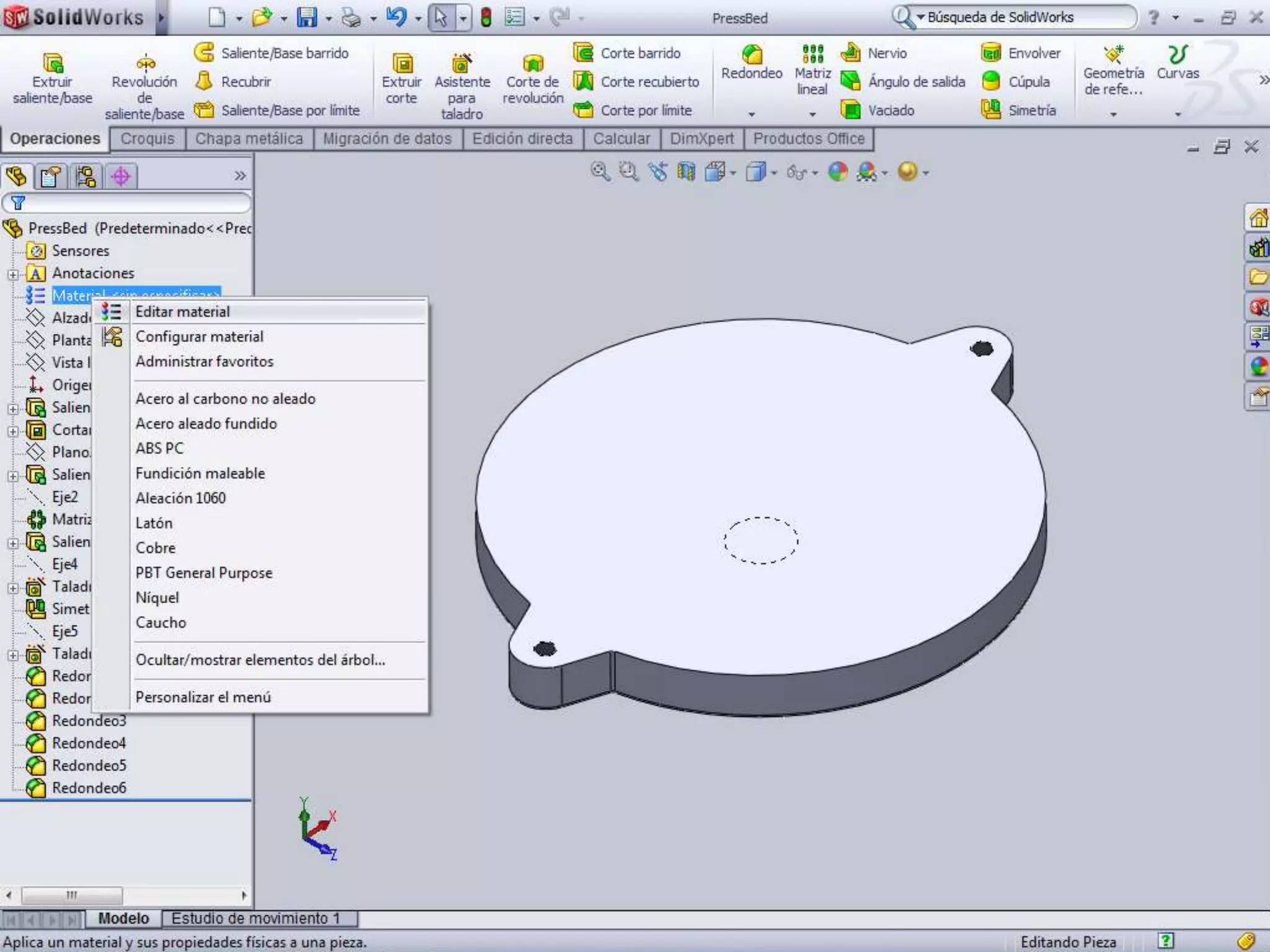Open Estudio de movimiento 1 tab

point(255,918)
